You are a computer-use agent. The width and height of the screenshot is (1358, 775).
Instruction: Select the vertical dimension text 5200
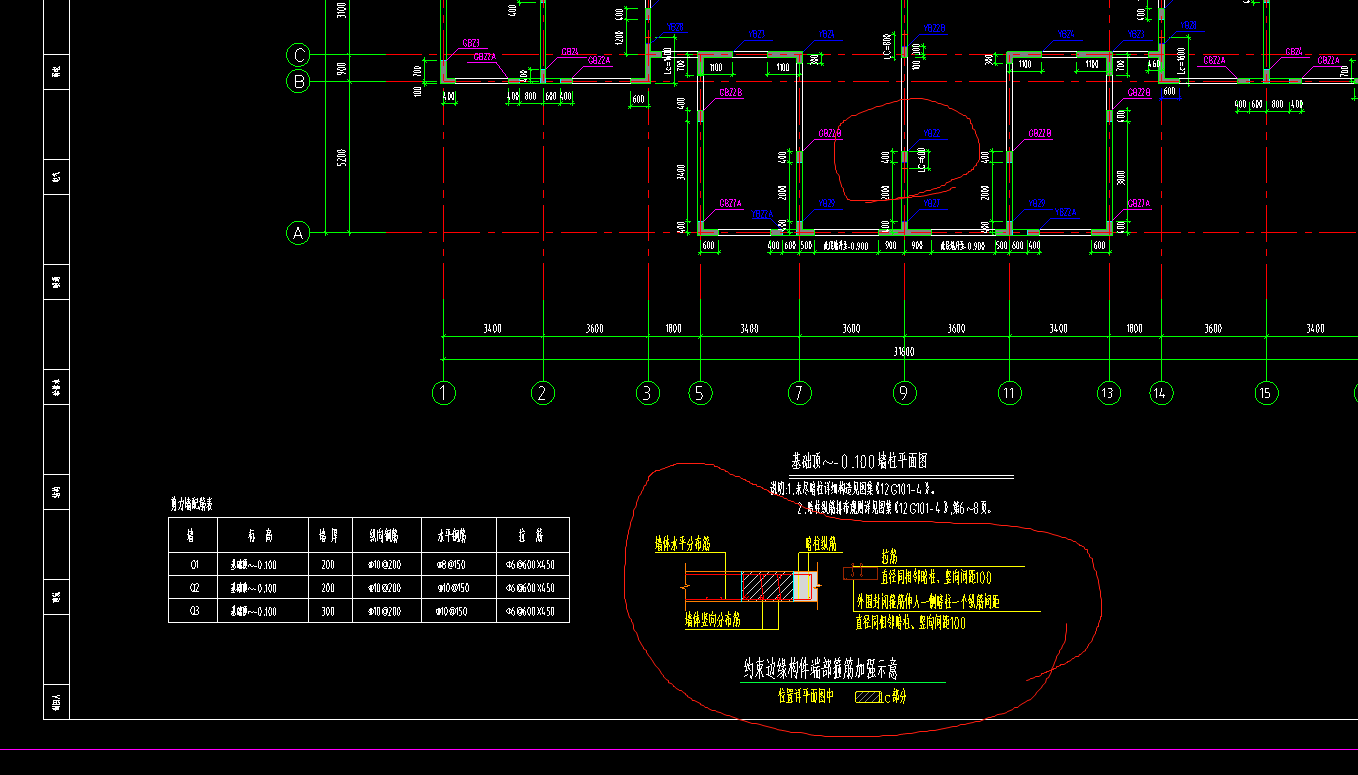click(x=342, y=157)
